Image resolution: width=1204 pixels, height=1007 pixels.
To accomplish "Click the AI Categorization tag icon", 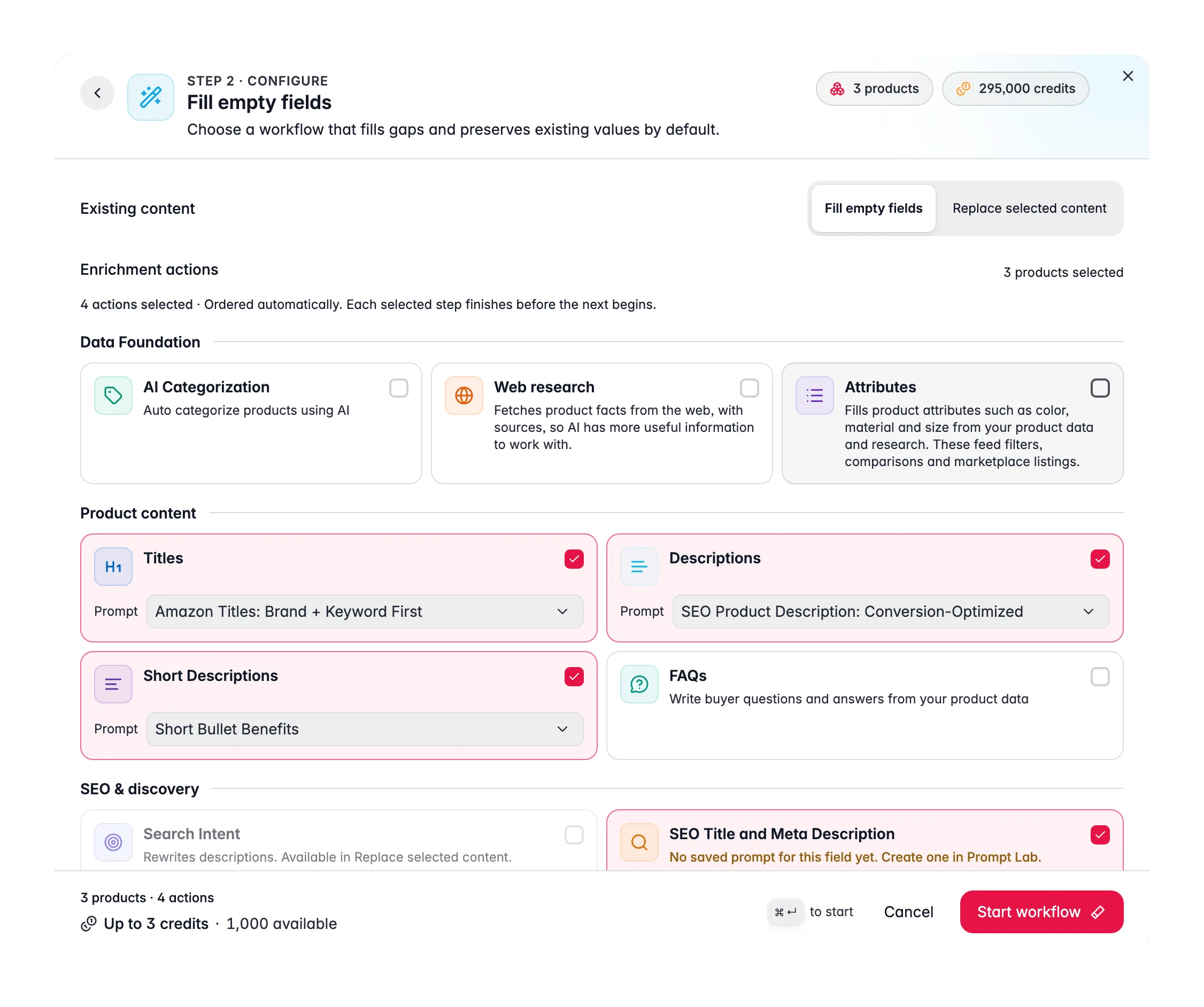I will coord(113,396).
